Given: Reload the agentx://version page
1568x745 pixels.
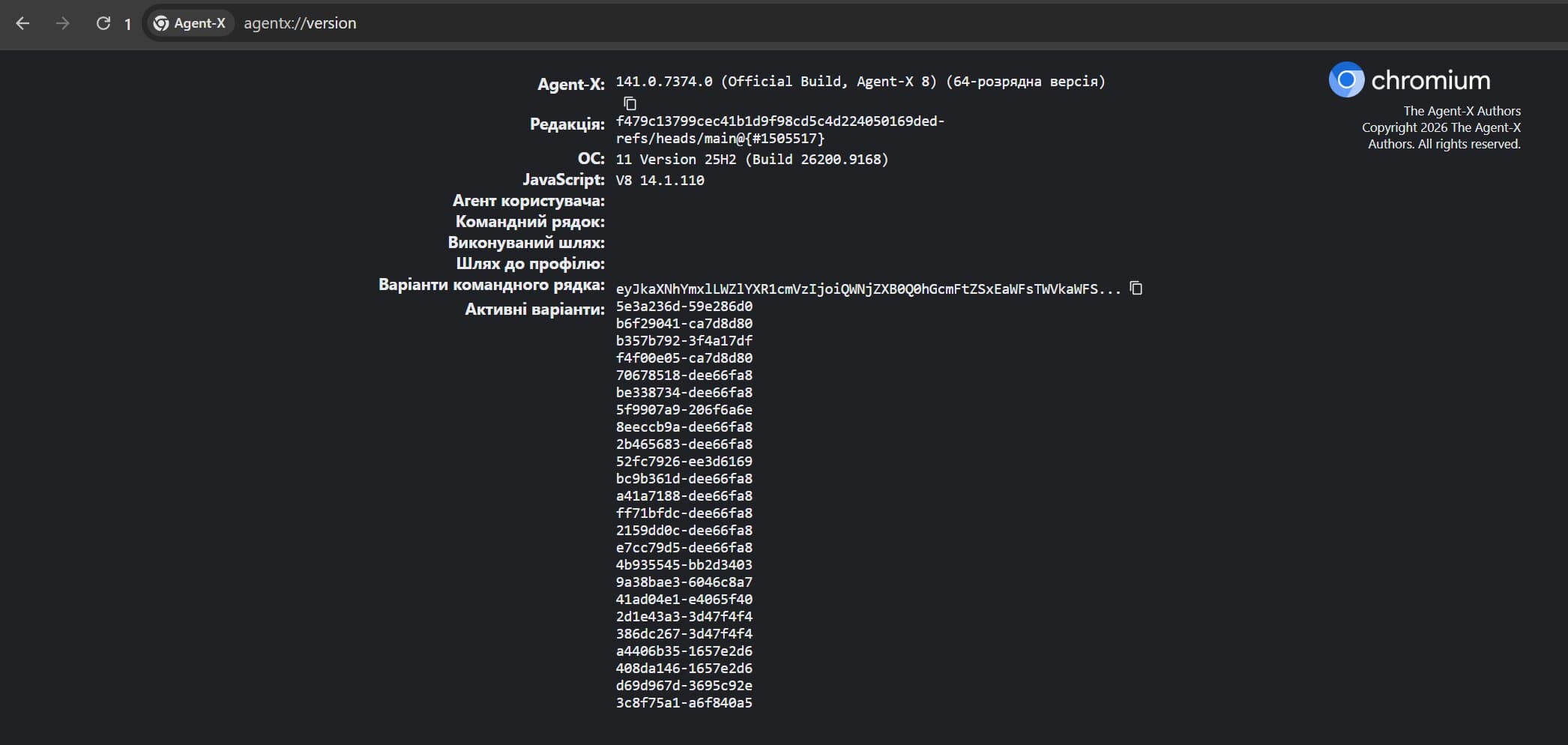Looking at the screenshot, I should click(103, 23).
